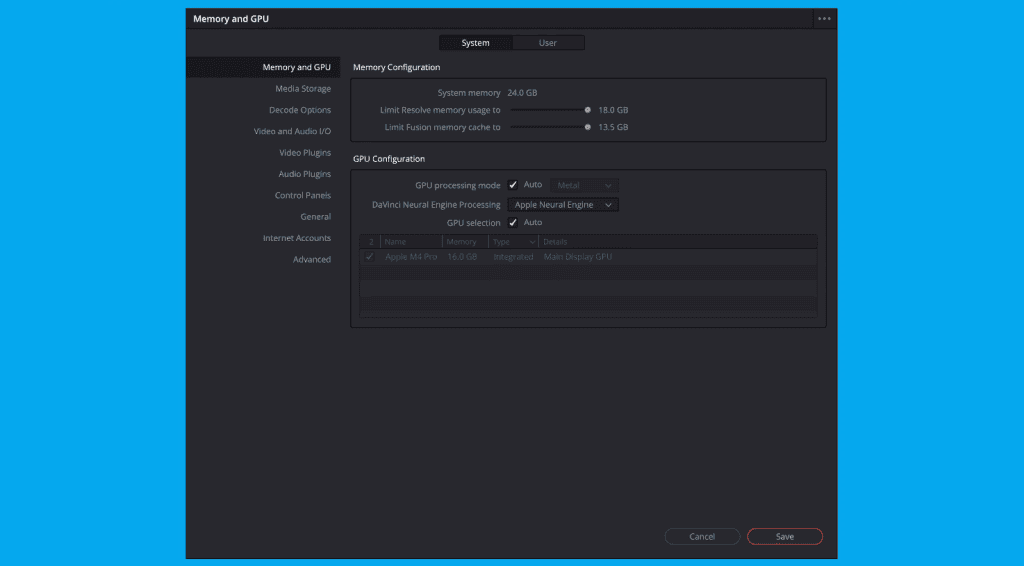Click the Save button

point(784,537)
